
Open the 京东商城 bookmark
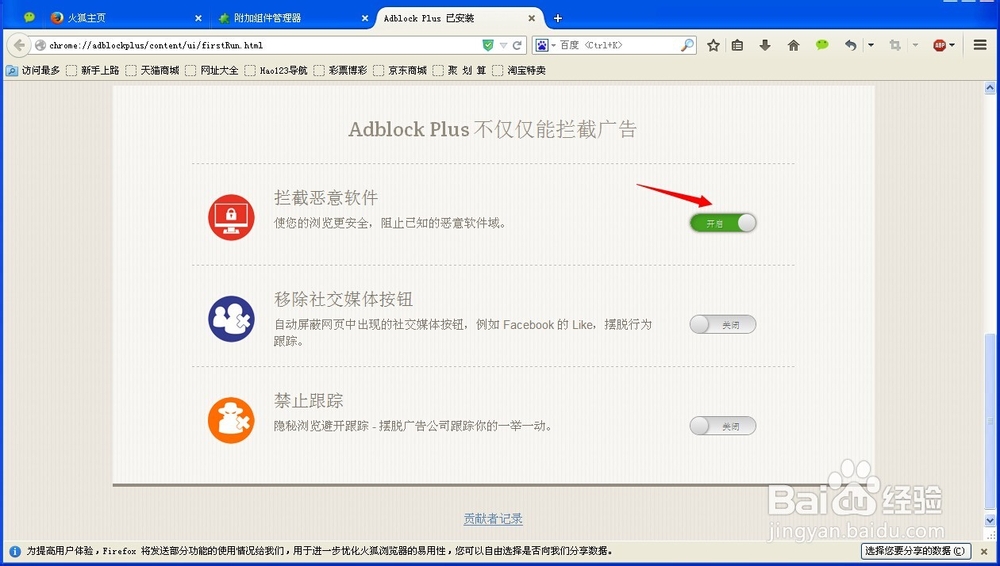(401, 70)
